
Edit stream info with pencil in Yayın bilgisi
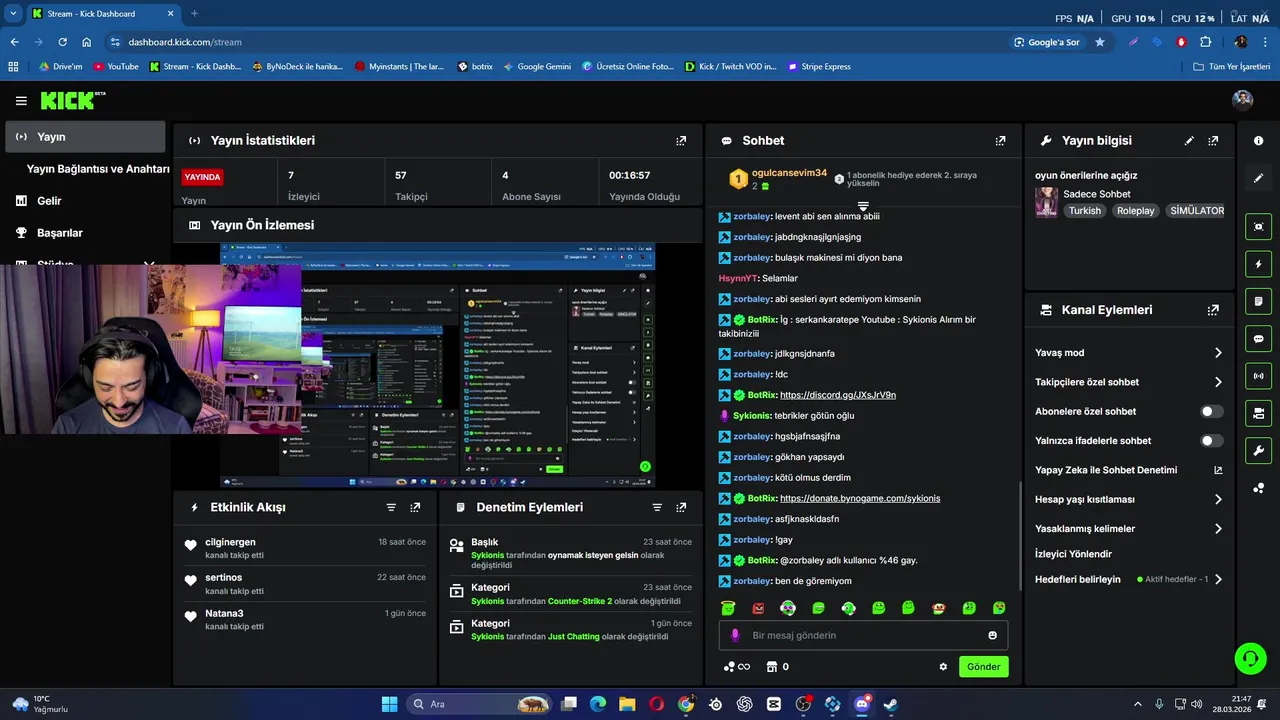coord(1189,141)
